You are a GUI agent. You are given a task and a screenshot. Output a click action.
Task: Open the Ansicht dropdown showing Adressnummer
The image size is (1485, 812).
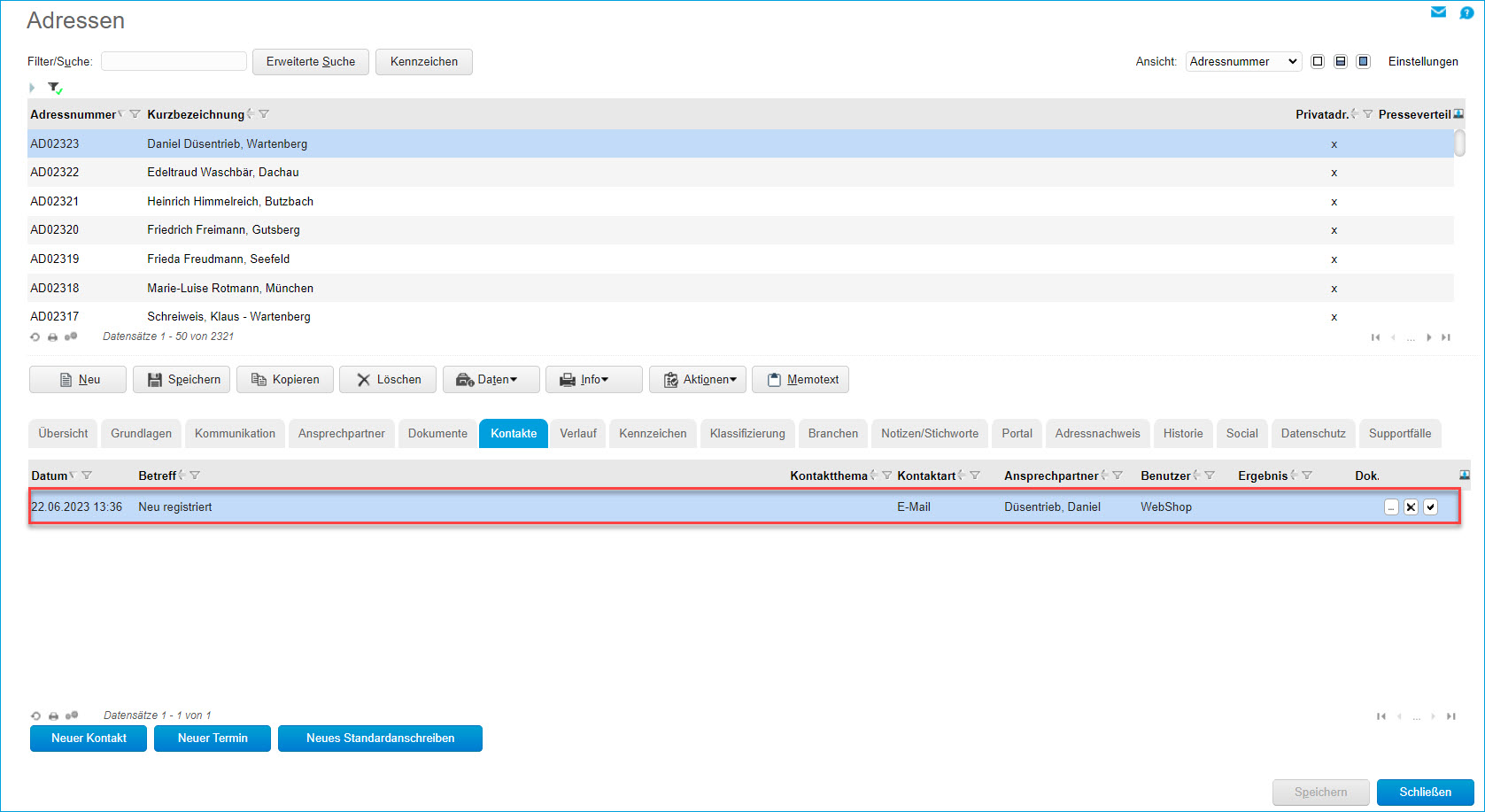point(1242,61)
